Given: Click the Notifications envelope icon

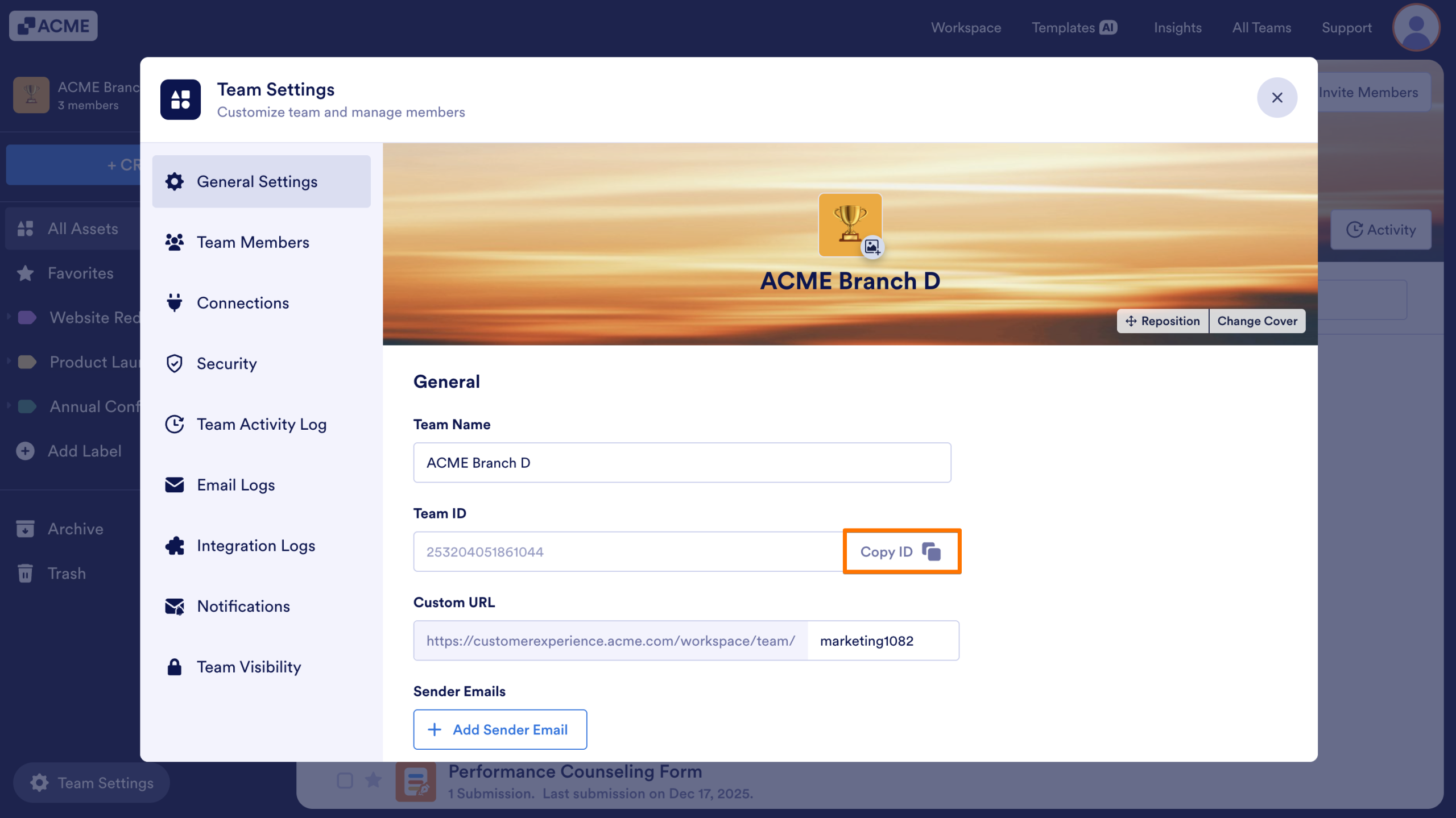Looking at the screenshot, I should point(175,607).
